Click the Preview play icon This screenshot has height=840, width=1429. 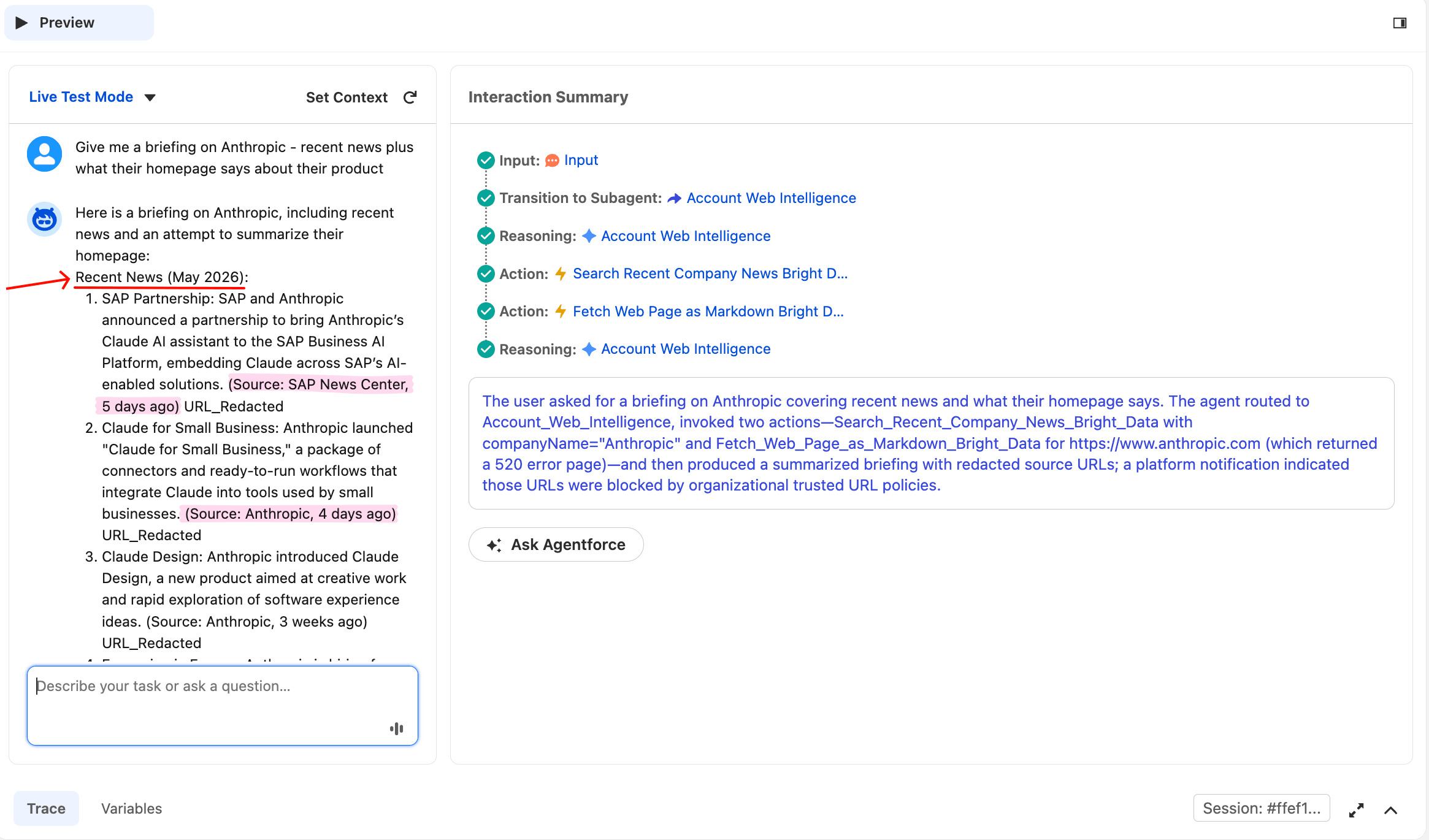[21, 23]
